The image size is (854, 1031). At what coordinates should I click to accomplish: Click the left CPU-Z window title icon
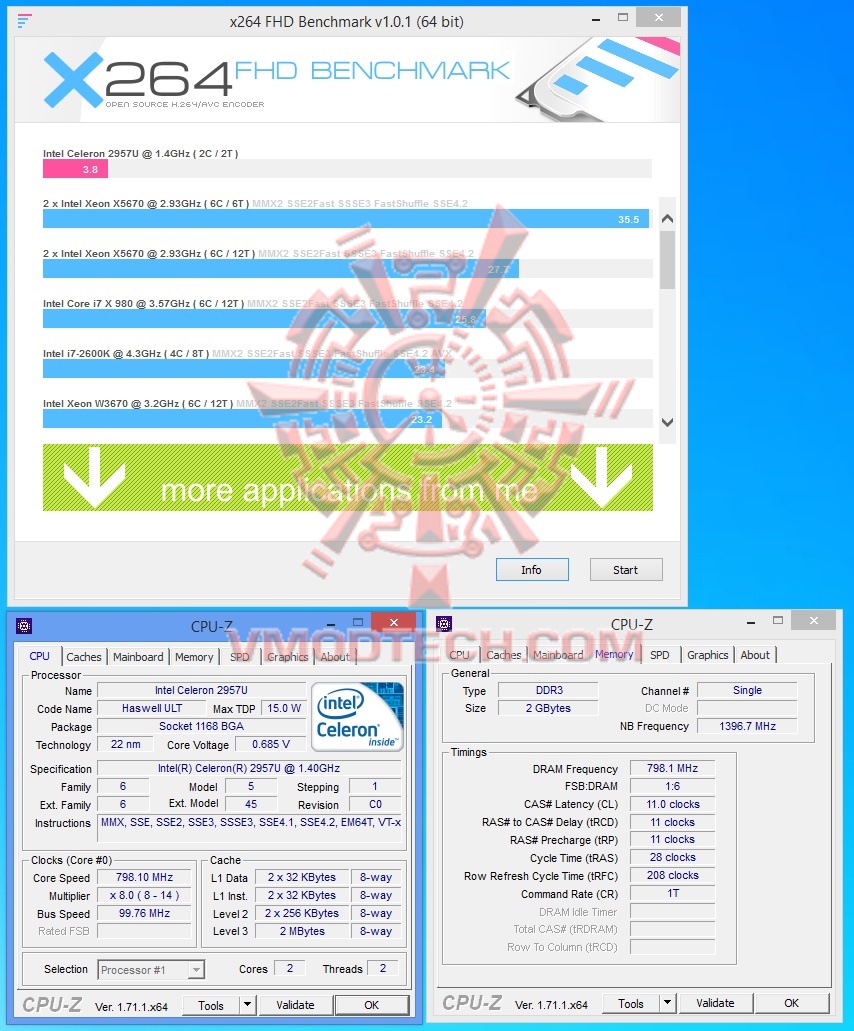pos(24,626)
